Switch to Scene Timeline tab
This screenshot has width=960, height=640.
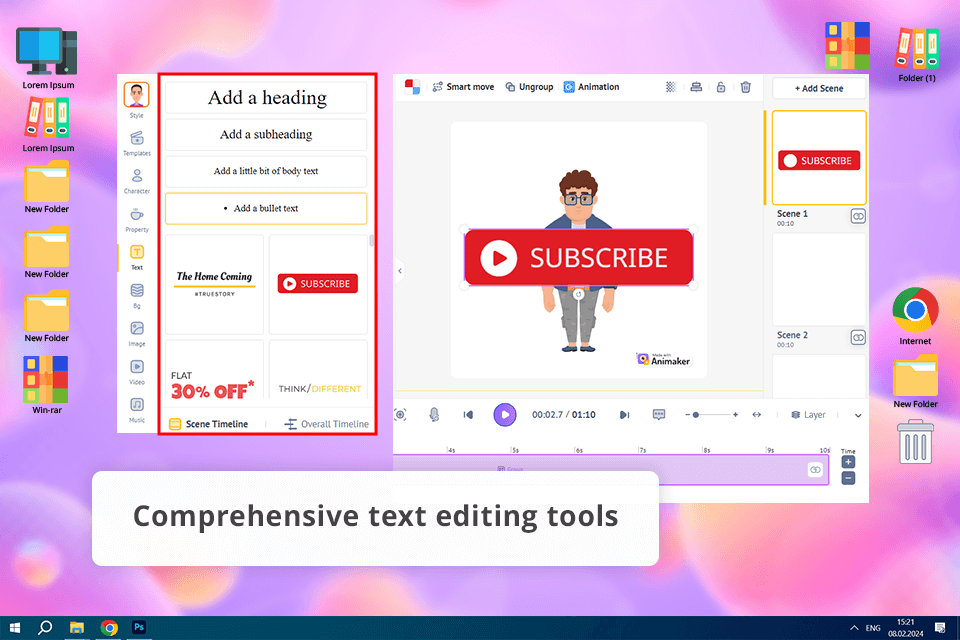point(209,424)
